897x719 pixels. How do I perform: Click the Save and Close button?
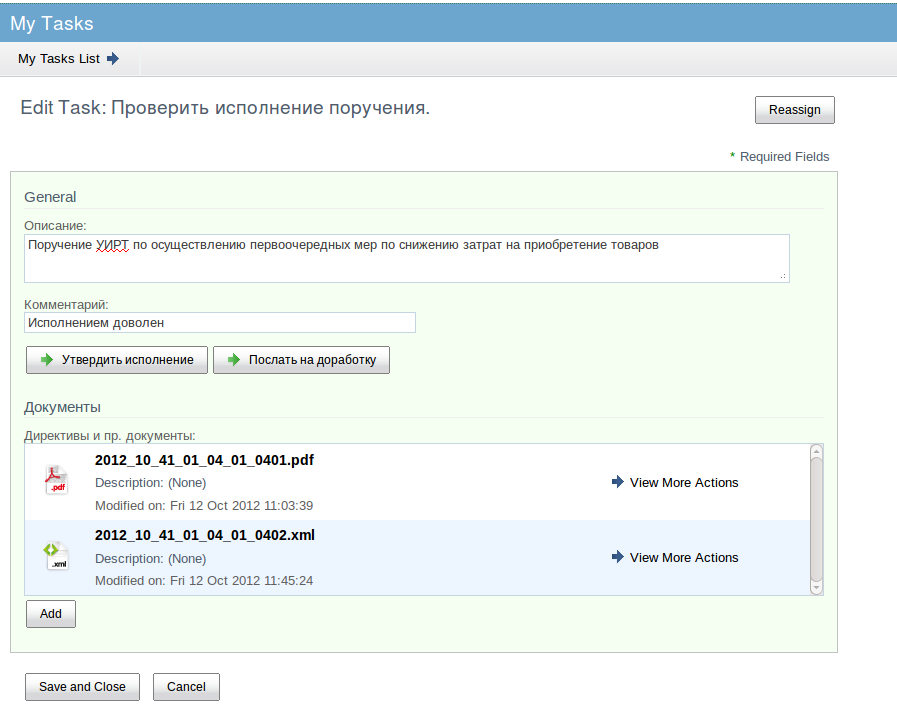pyautogui.click(x=82, y=687)
